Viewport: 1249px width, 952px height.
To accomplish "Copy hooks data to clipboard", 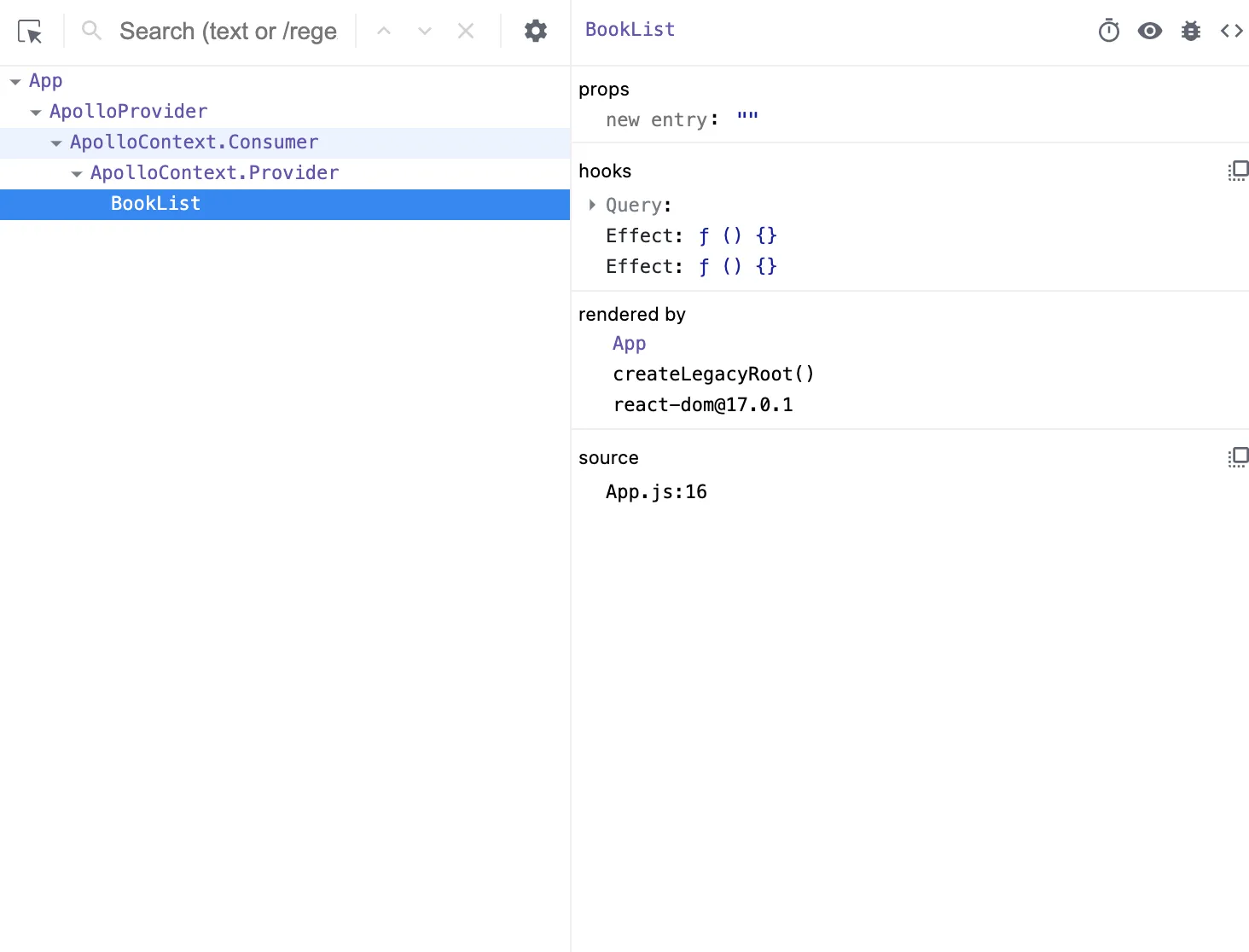I will click(x=1237, y=171).
